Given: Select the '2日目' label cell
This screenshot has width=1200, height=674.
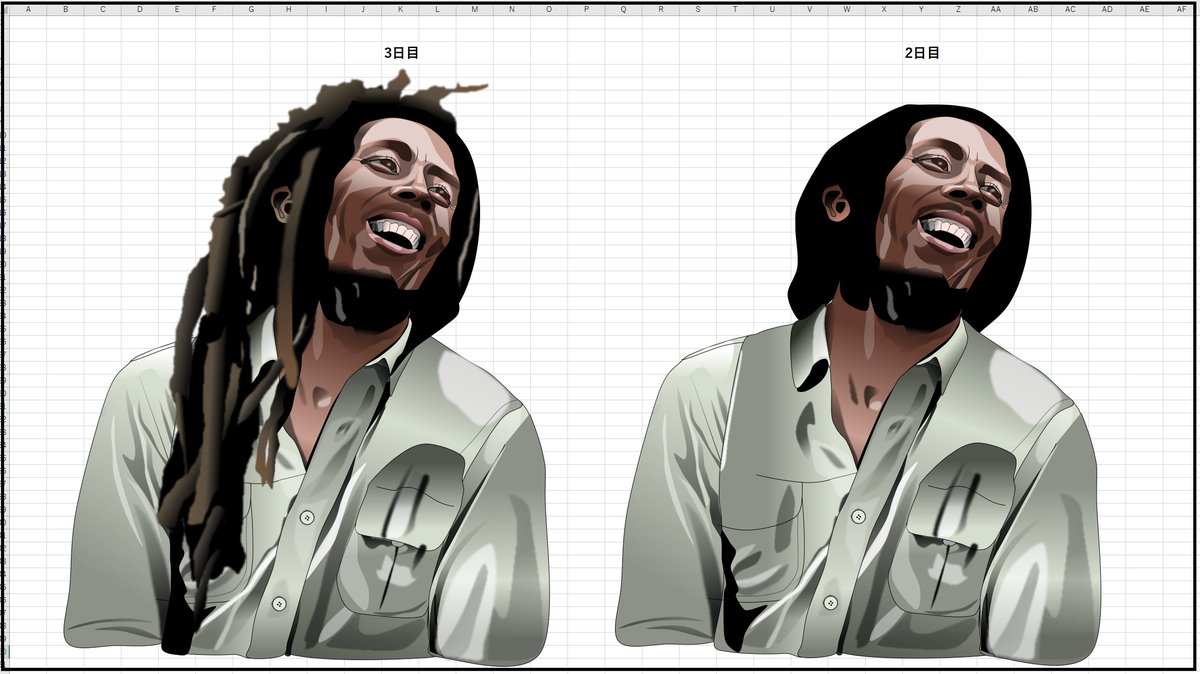Looking at the screenshot, I should pyautogui.click(x=922, y=53).
